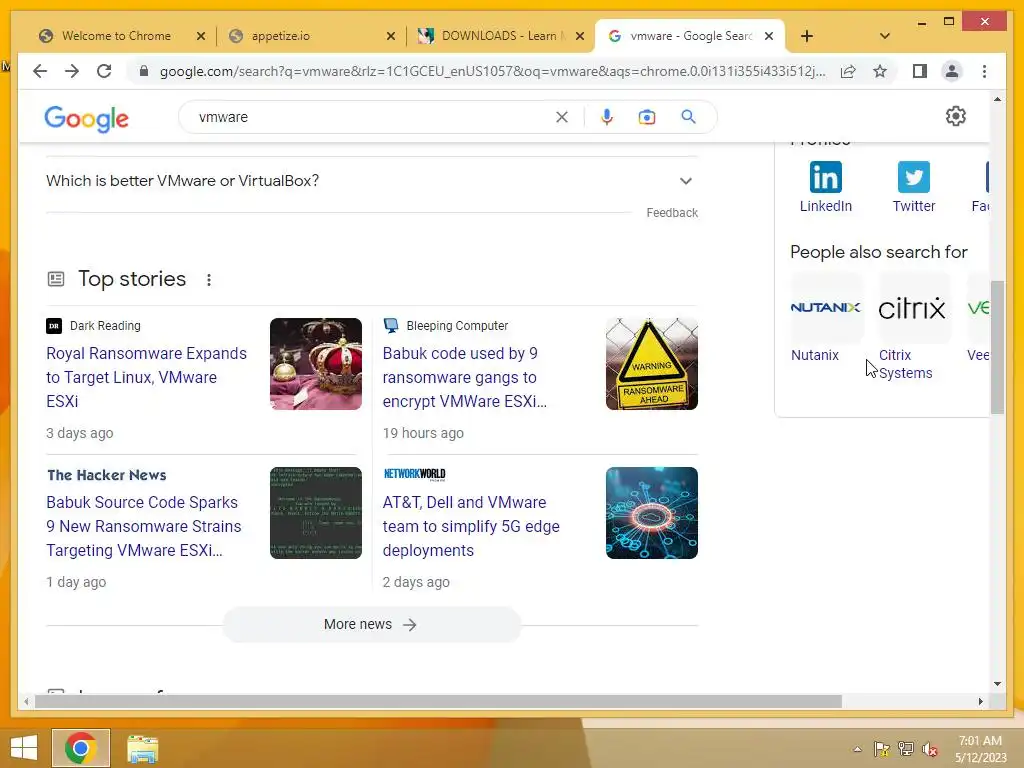Go forward to the next page

72,71
